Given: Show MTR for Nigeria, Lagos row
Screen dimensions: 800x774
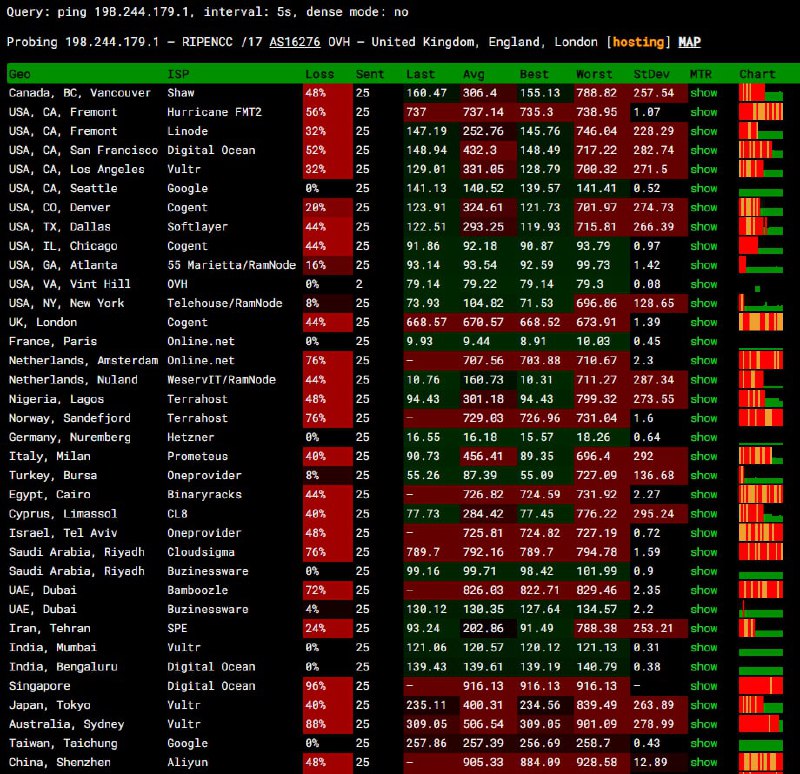Looking at the screenshot, I should (x=703, y=399).
